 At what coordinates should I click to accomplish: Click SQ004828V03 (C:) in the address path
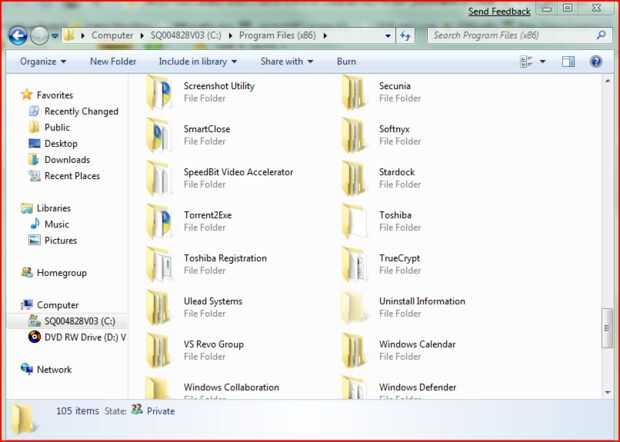(185, 36)
